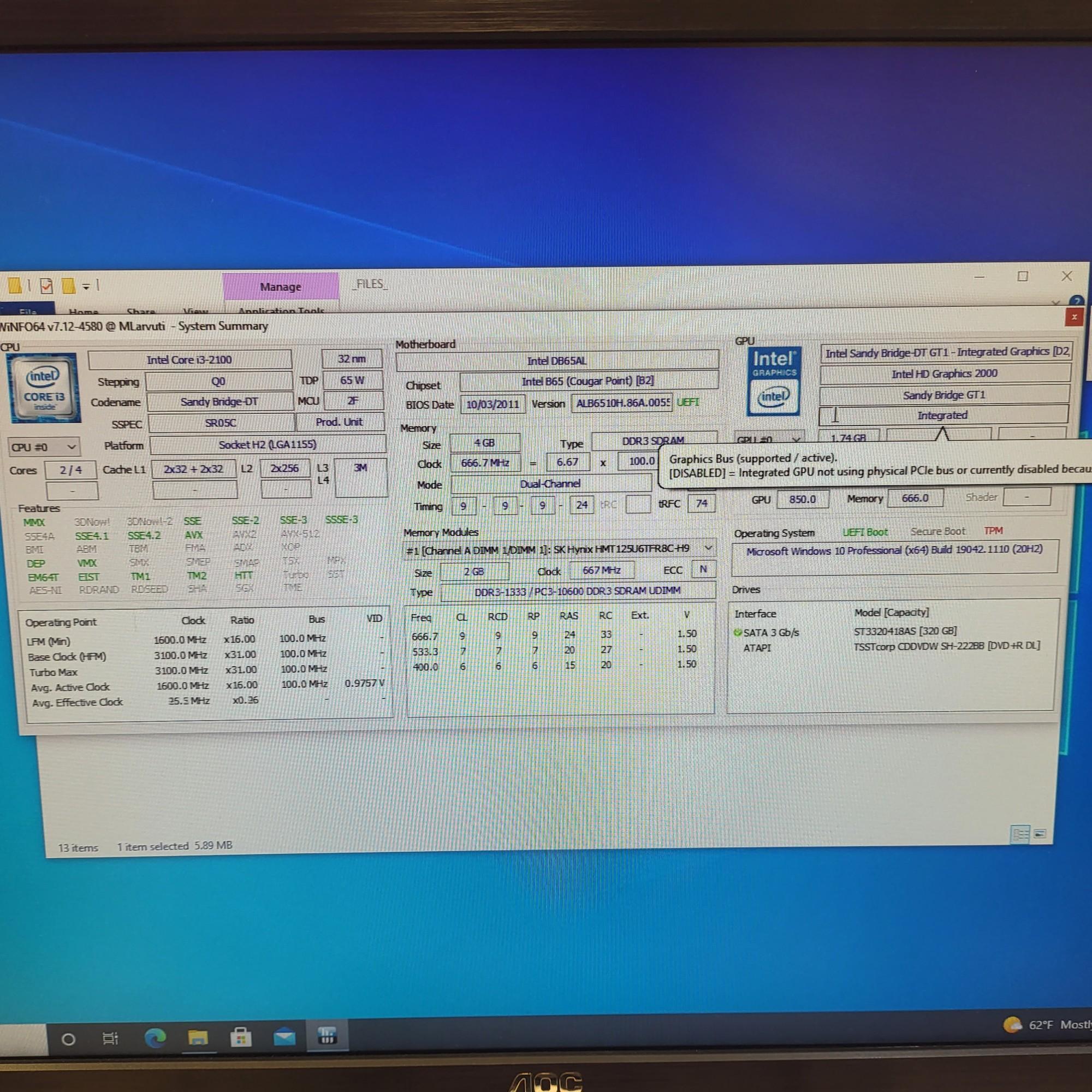
Task: Click the SR05C SSPEC value
Action: (x=221, y=423)
